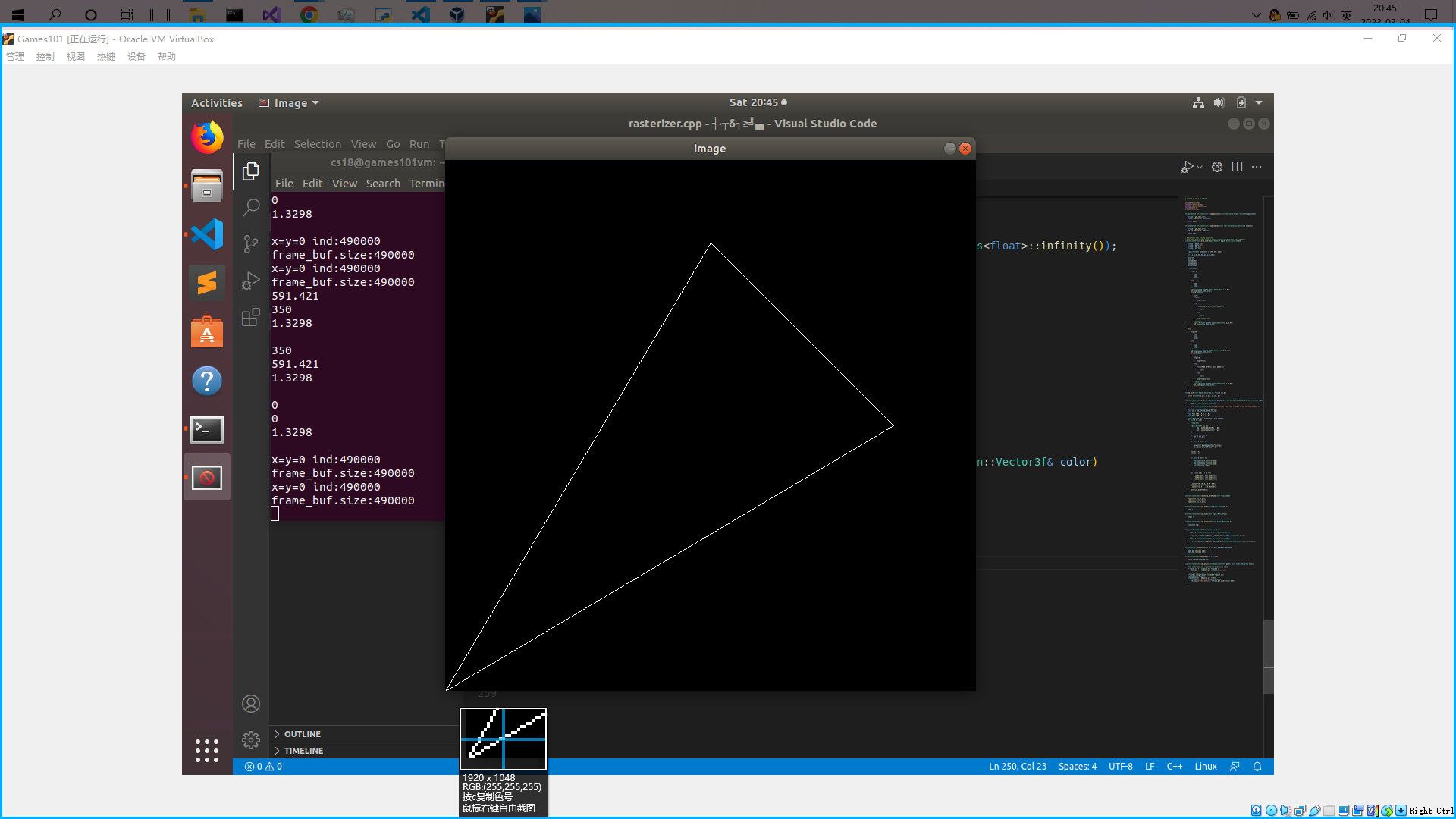Image resolution: width=1456 pixels, height=819 pixels.
Task: Click the Visual Studio Code dock icon
Action: (x=207, y=234)
